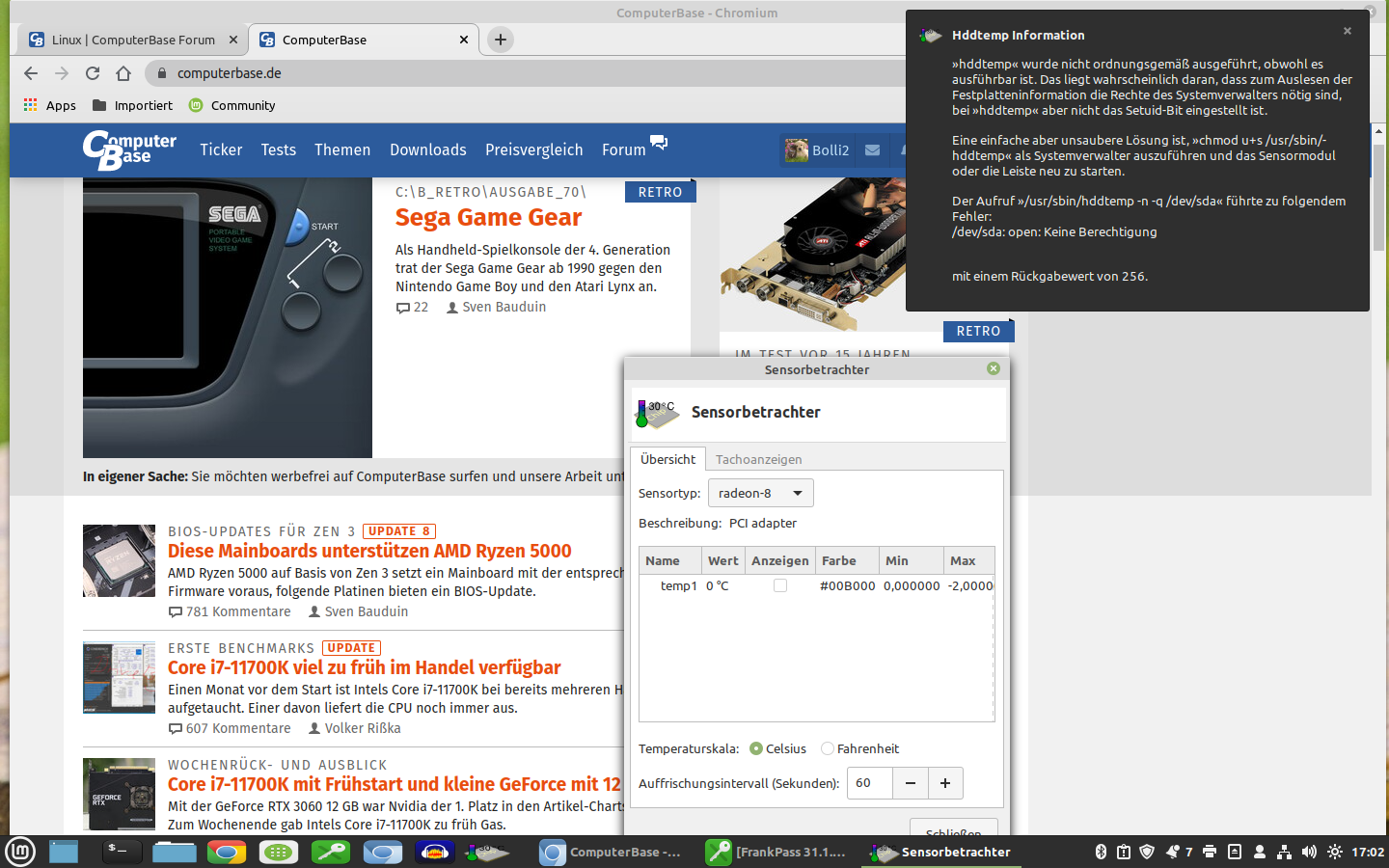The height and width of the screenshot is (868, 1389).
Task: Open the green grid app launcher in panel
Action: (x=279, y=852)
